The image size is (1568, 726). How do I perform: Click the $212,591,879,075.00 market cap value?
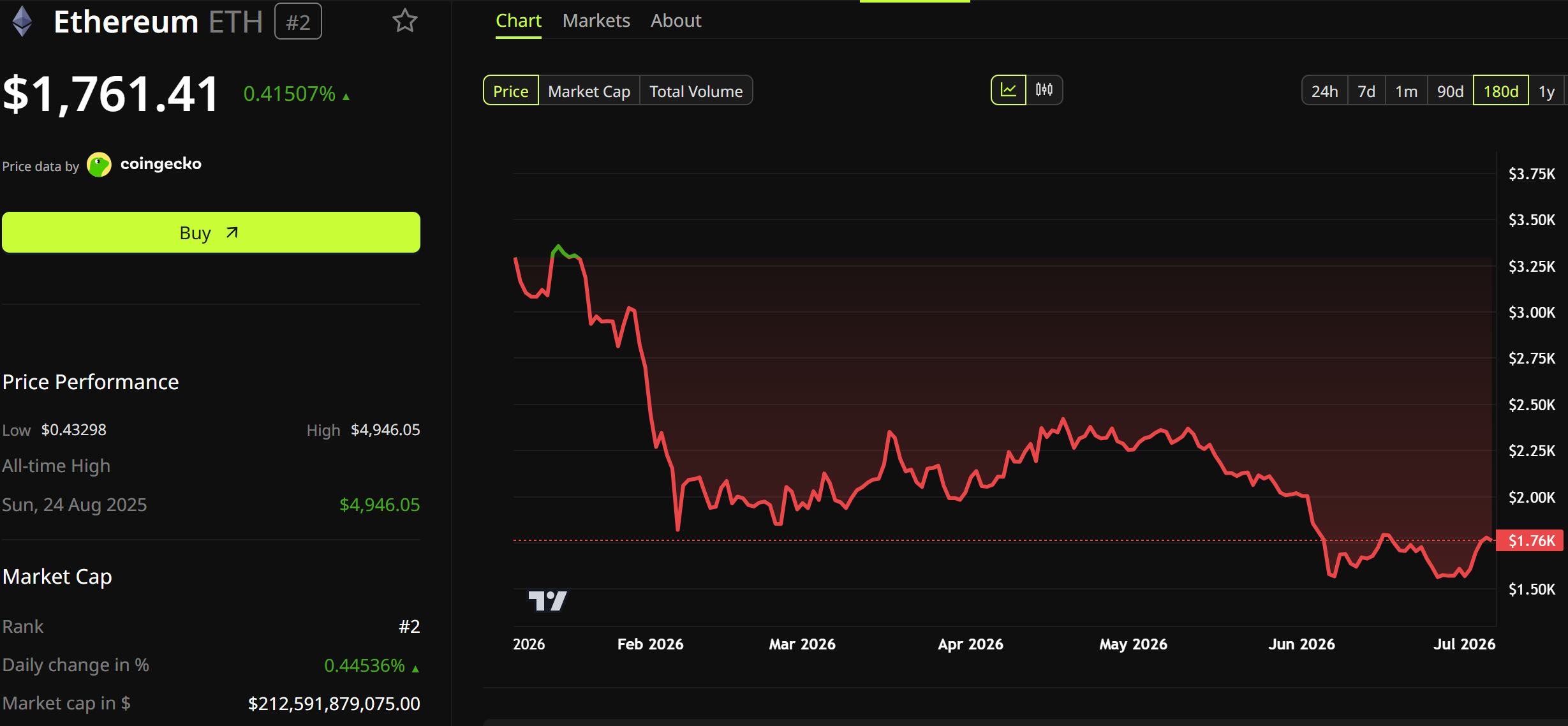[334, 704]
